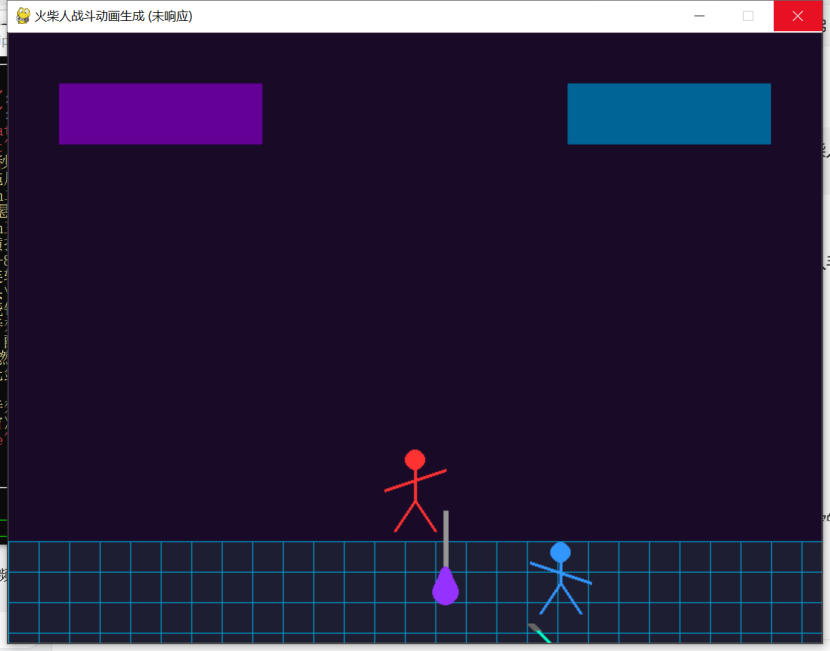Click the purple teardrop weapon
Screen dimensions: 830x651
pos(445,586)
